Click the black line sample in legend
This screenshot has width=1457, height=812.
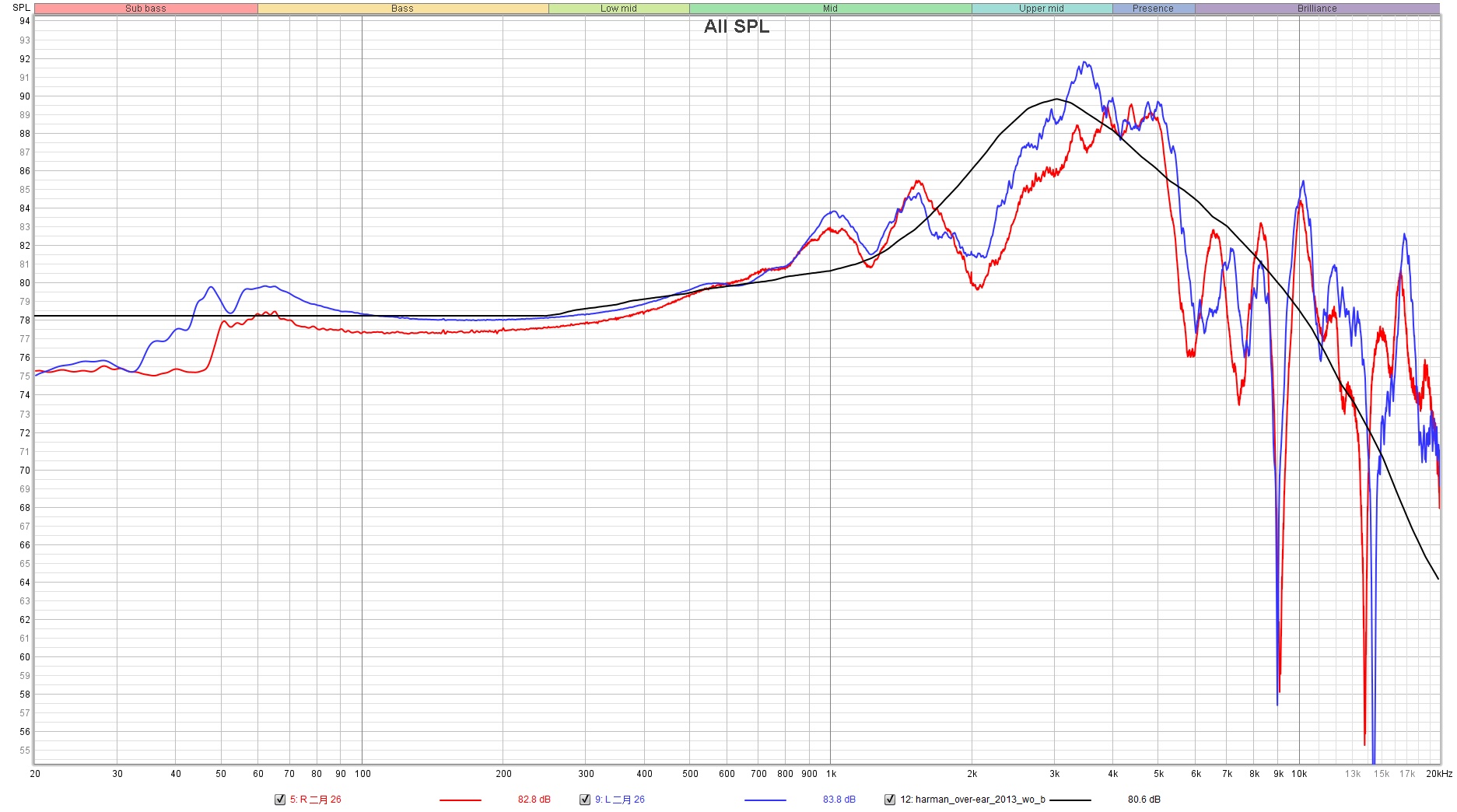coord(1070,800)
